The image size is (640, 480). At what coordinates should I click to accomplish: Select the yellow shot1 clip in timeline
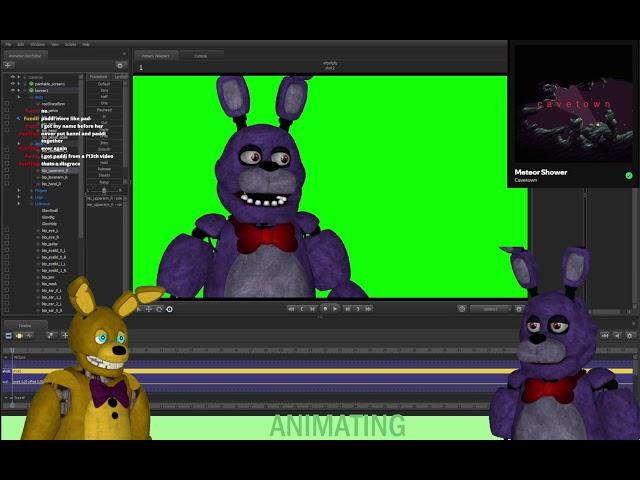coord(322,371)
